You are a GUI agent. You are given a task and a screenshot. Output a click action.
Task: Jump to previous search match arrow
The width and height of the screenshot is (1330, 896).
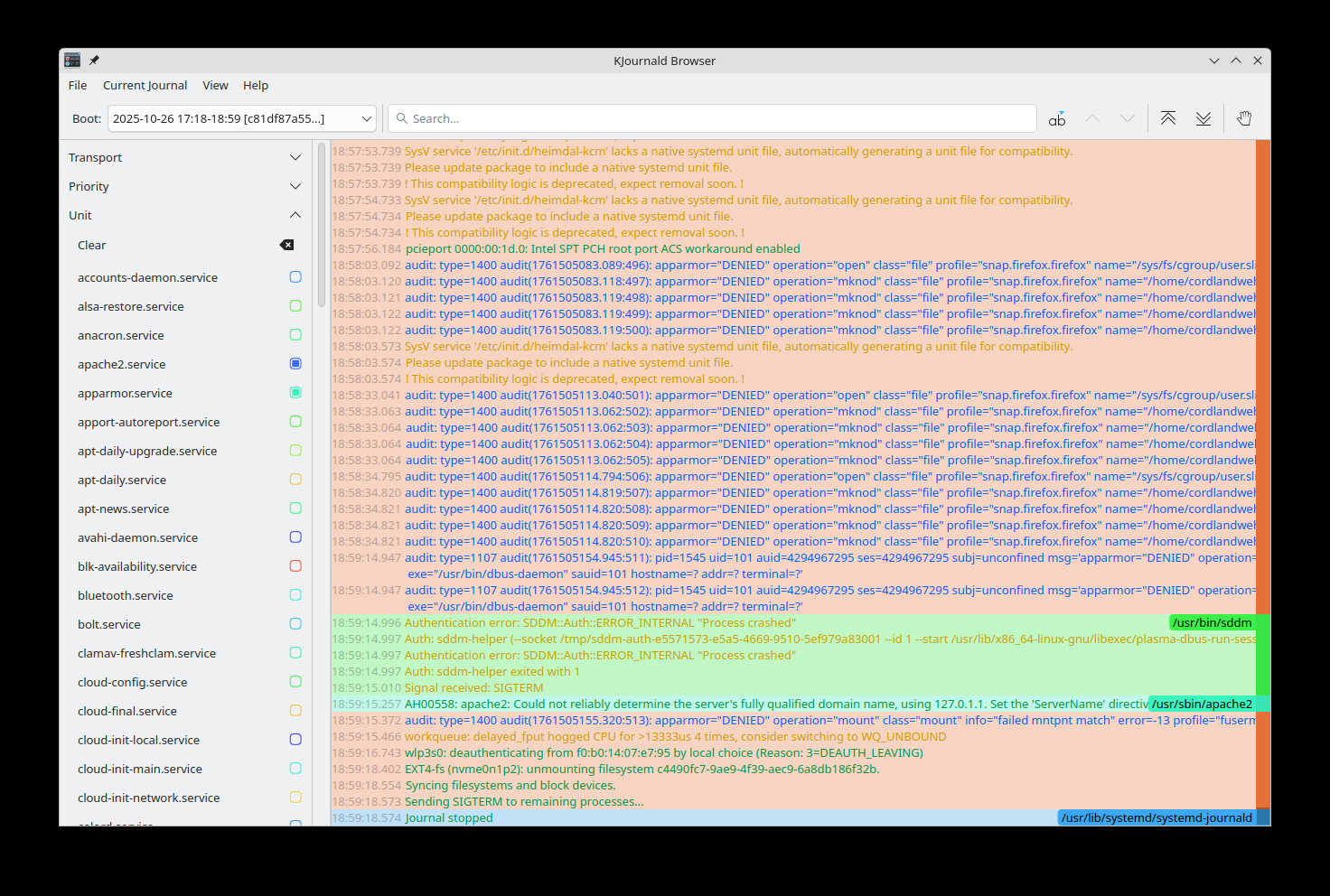pos(1092,119)
